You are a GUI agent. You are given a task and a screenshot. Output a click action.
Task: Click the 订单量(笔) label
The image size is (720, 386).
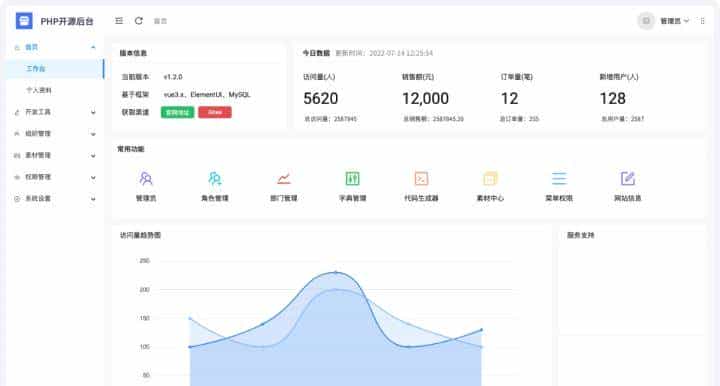pos(517,77)
